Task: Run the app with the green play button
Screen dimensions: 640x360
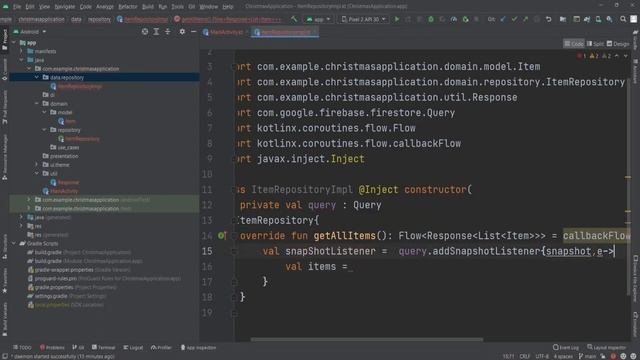Action: tap(396, 19)
